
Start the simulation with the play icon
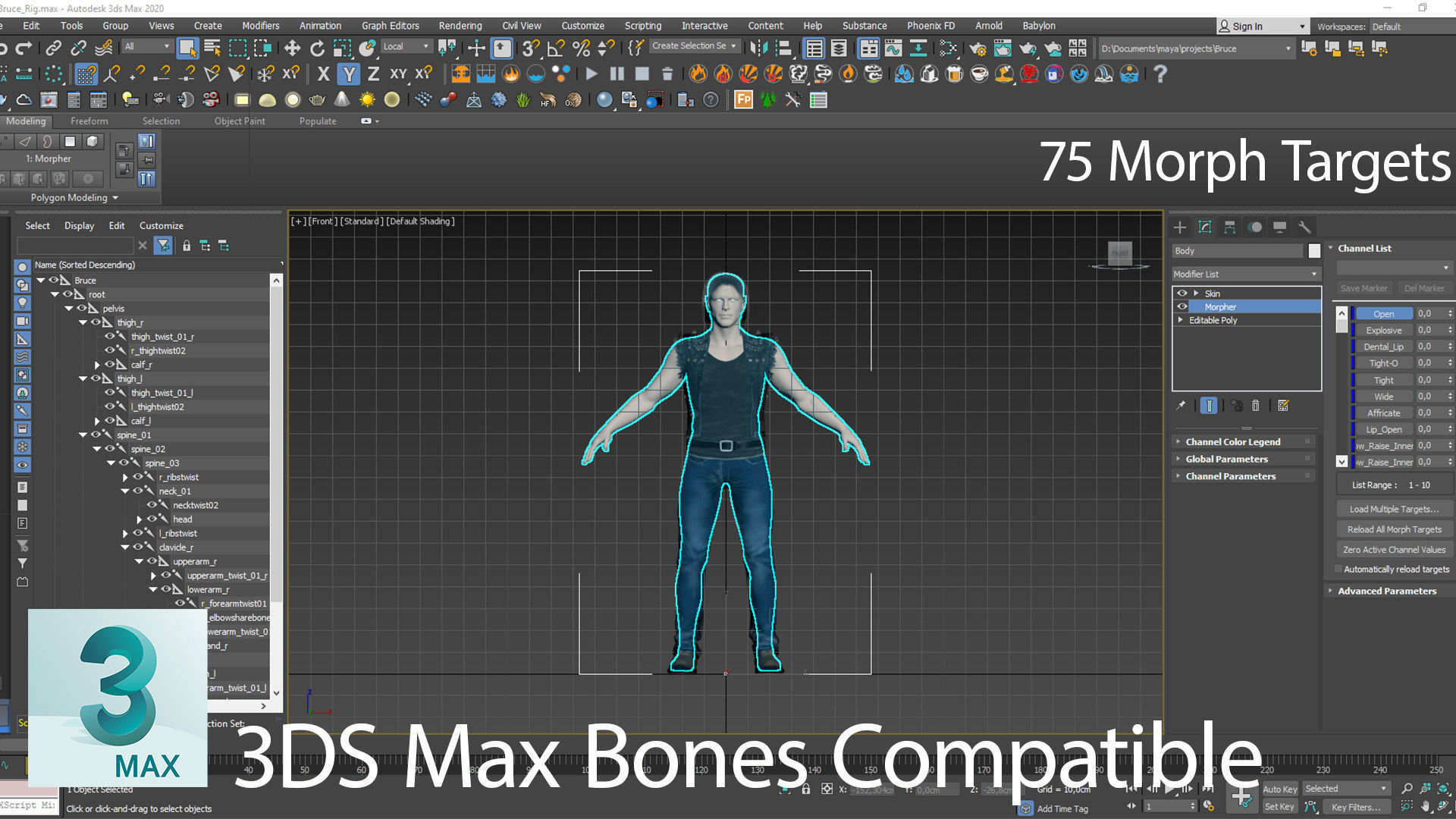592,74
